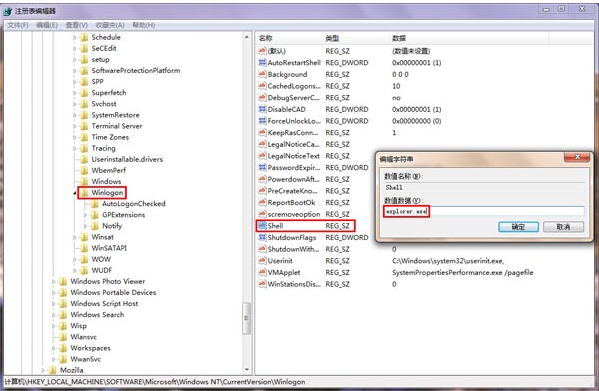Click the tree pane vertical scrollbar thumb
Viewport: 599px width, 391px height.
(247, 318)
